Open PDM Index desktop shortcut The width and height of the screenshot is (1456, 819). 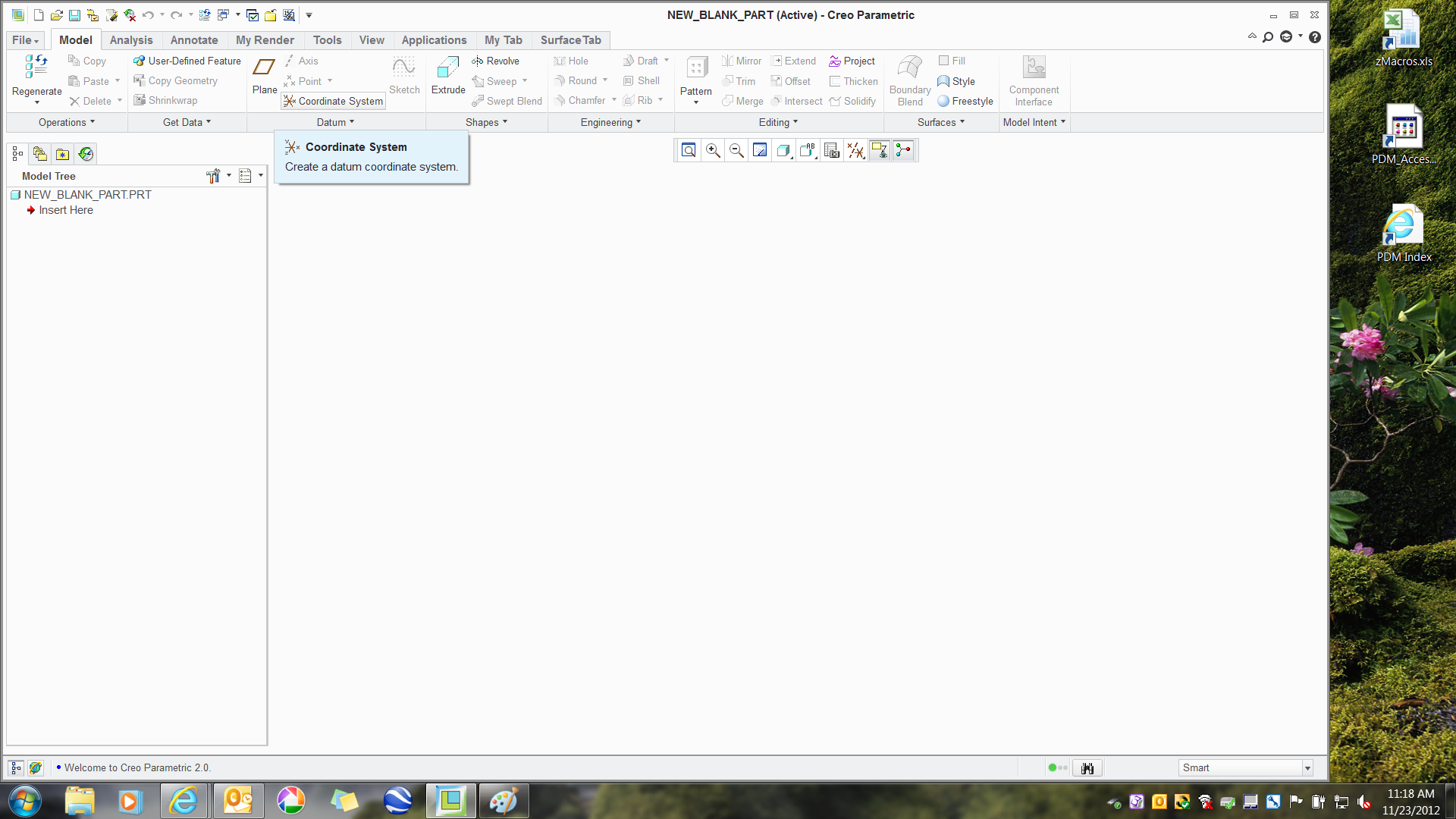tap(1404, 234)
